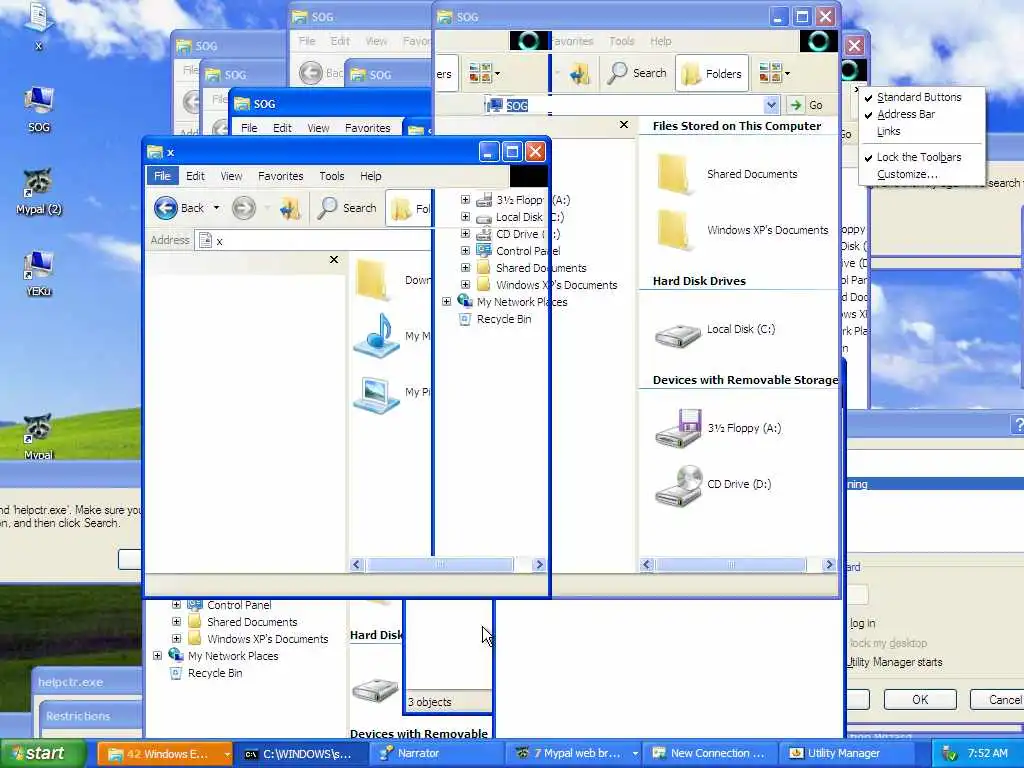The image size is (1024, 768).
Task: Click right scroll arrow in SOG files pane
Action: tap(829, 564)
